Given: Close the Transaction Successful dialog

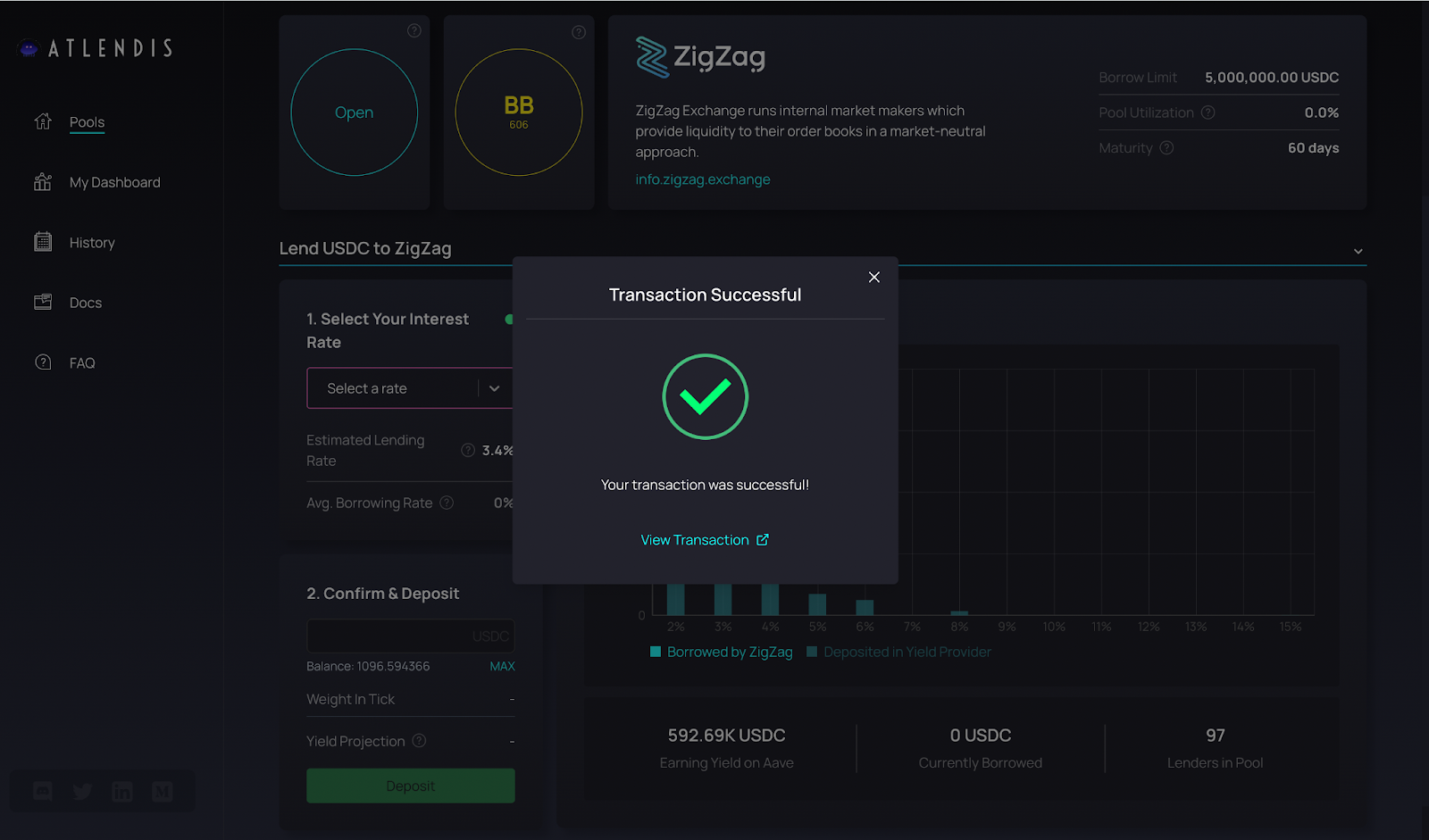Looking at the screenshot, I should 874,277.
